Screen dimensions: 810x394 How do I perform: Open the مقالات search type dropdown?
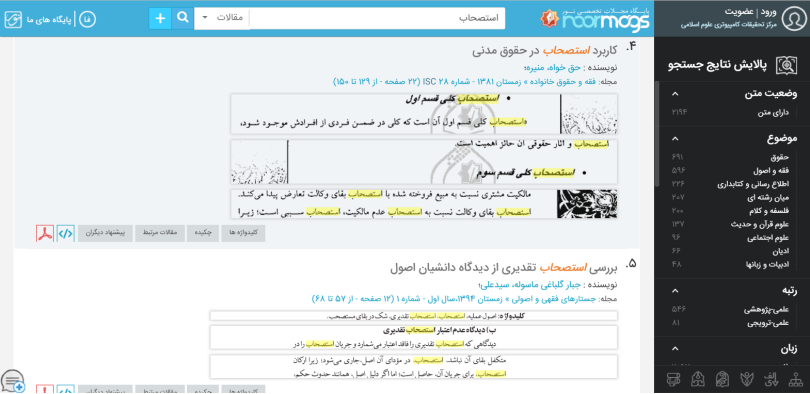tap(222, 18)
